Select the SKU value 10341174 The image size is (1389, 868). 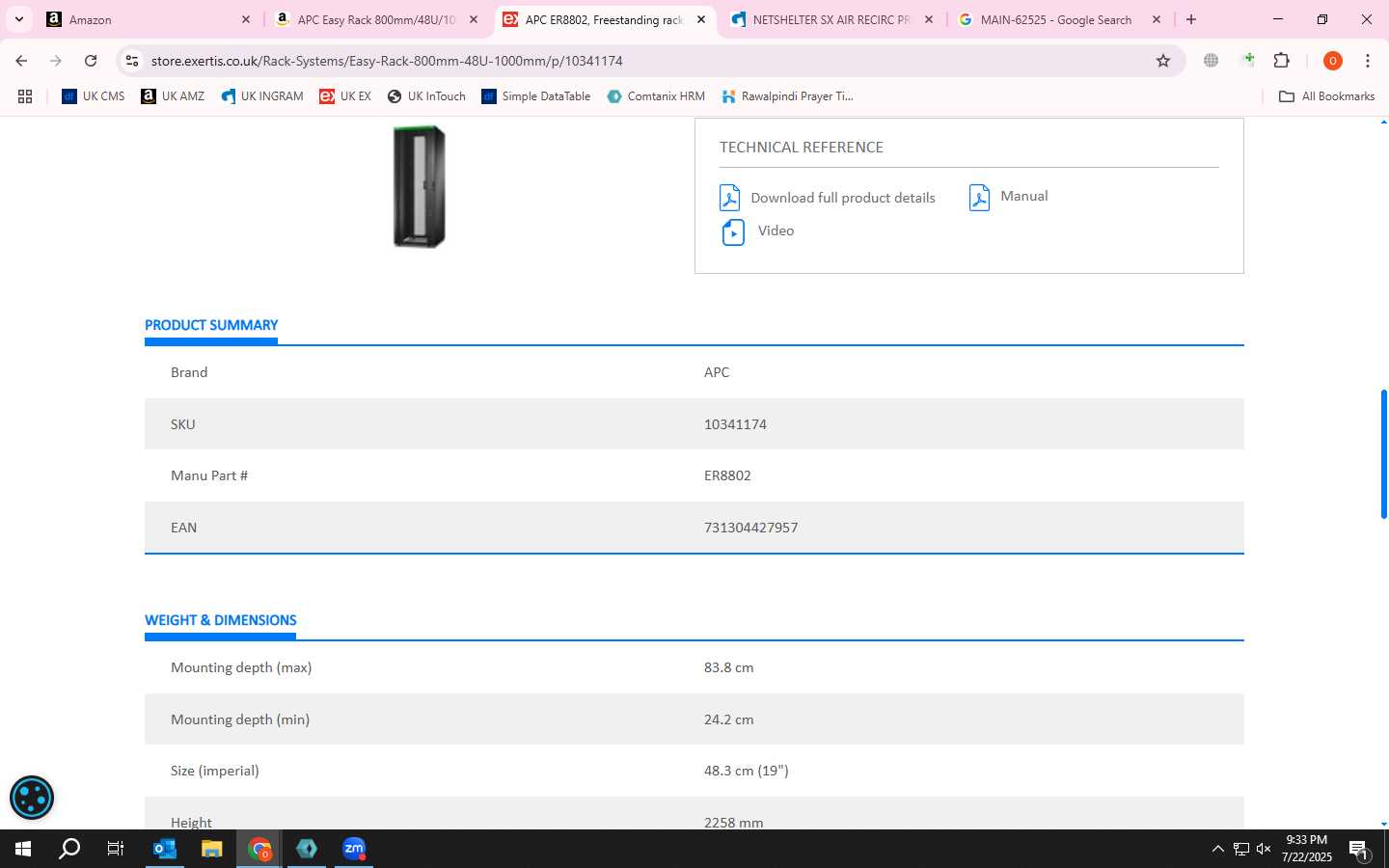point(735,424)
